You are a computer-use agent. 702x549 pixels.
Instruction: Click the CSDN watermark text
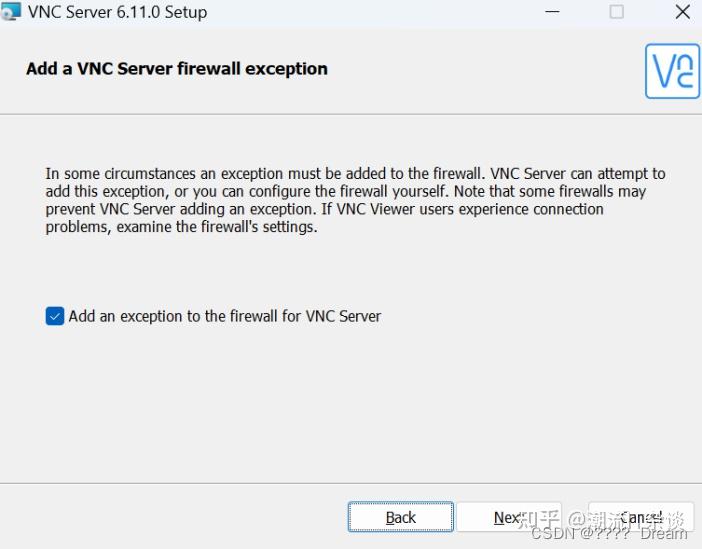pyautogui.click(x=609, y=534)
